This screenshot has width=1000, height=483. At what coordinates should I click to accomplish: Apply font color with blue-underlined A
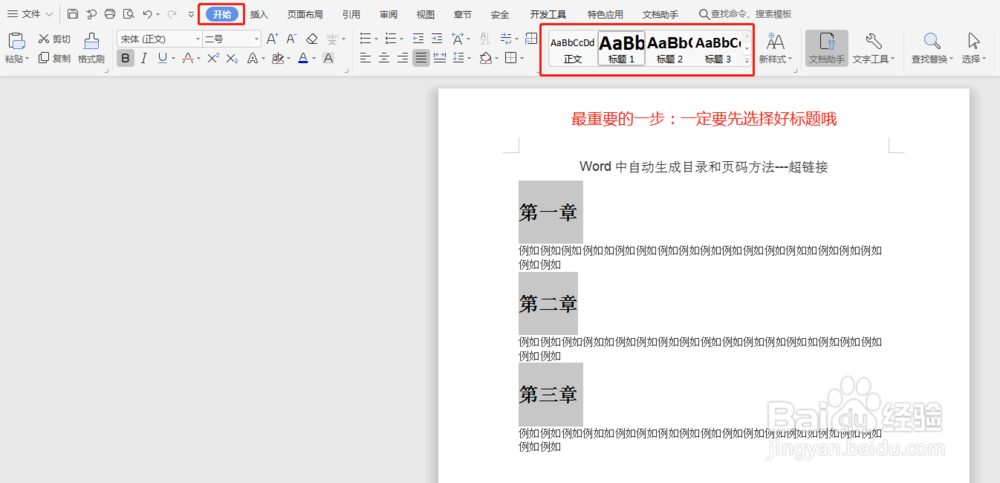pyautogui.click(x=303, y=58)
